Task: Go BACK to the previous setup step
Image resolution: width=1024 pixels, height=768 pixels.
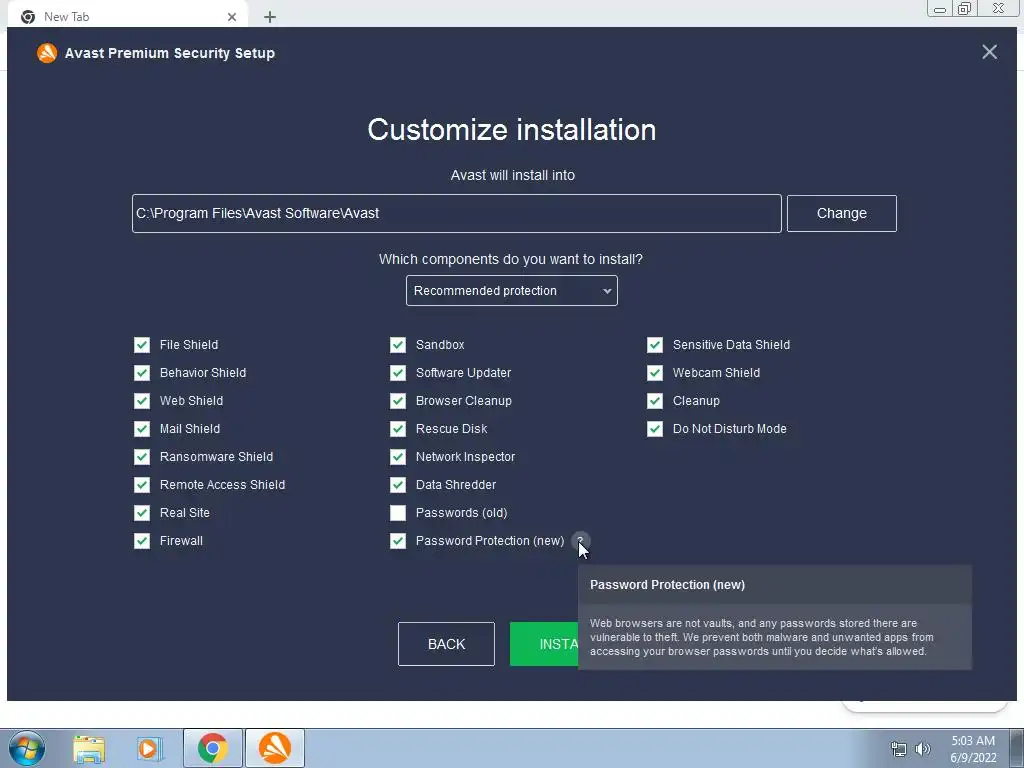Action: (446, 644)
